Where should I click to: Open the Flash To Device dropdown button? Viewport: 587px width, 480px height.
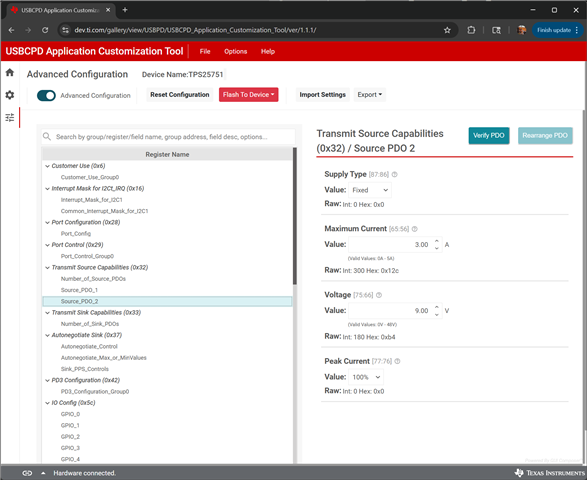pyautogui.click(x=249, y=95)
